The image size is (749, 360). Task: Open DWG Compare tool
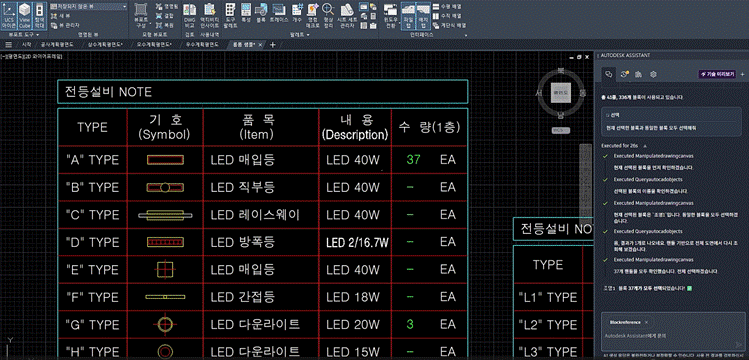coord(189,16)
